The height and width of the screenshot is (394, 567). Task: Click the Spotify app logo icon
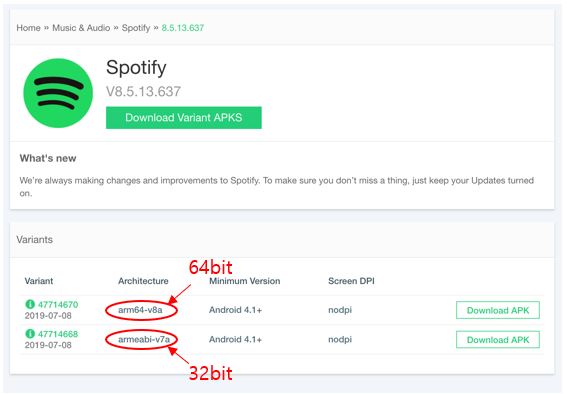coord(58,93)
